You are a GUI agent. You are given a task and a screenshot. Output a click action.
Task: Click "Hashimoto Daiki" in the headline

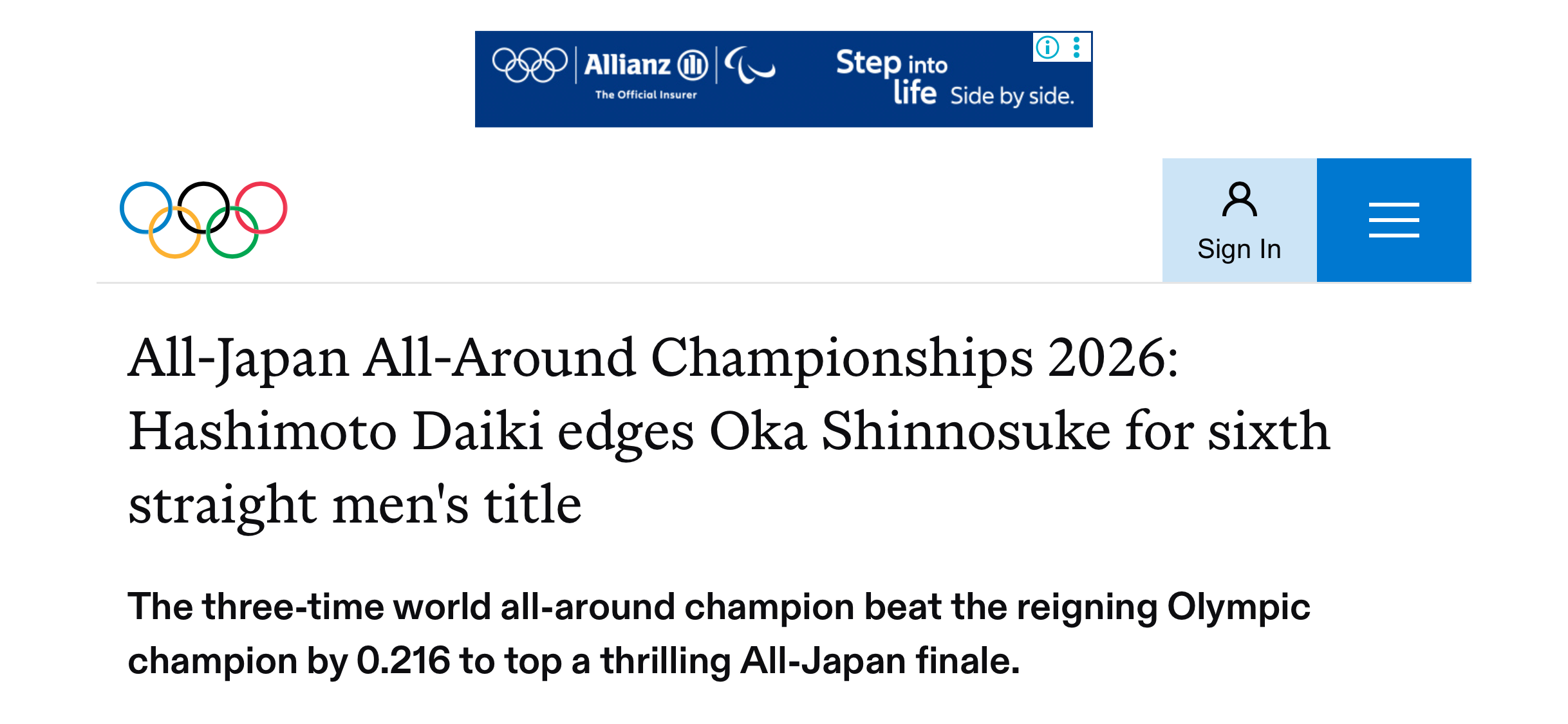[x=335, y=431]
